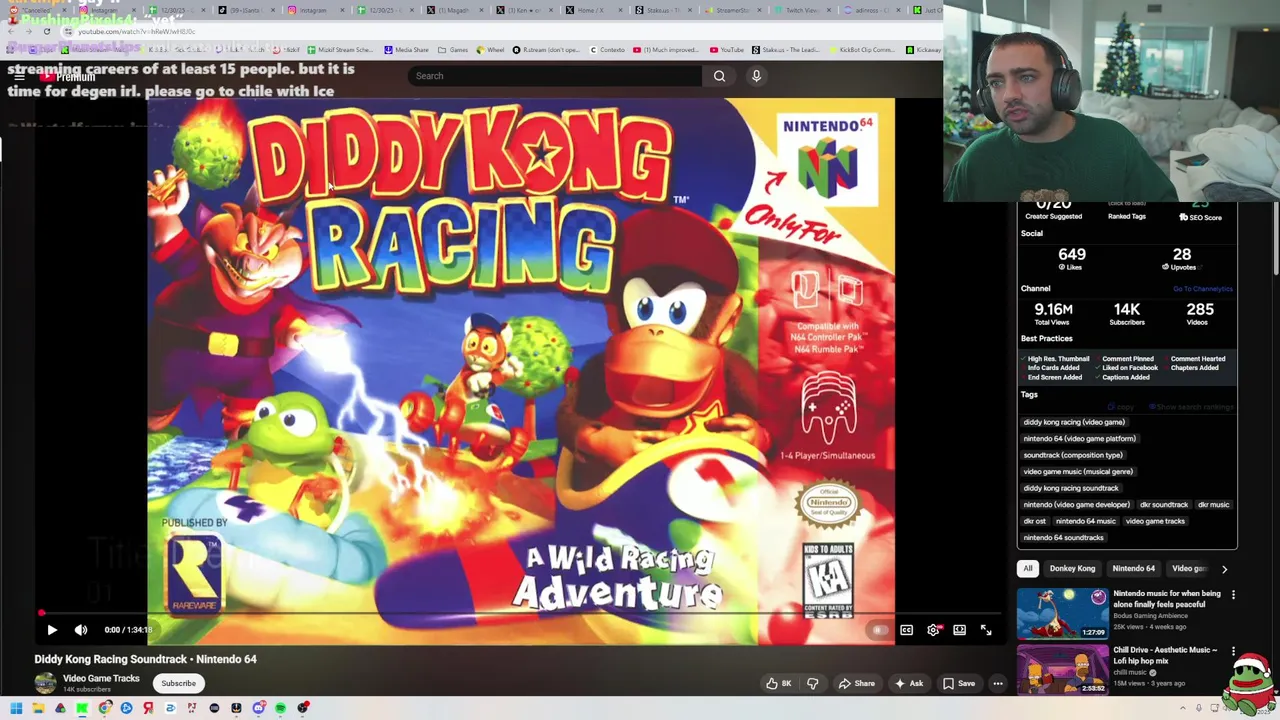This screenshot has height=720, width=1280.
Task: Open more actions menu under video
Action: [997, 683]
